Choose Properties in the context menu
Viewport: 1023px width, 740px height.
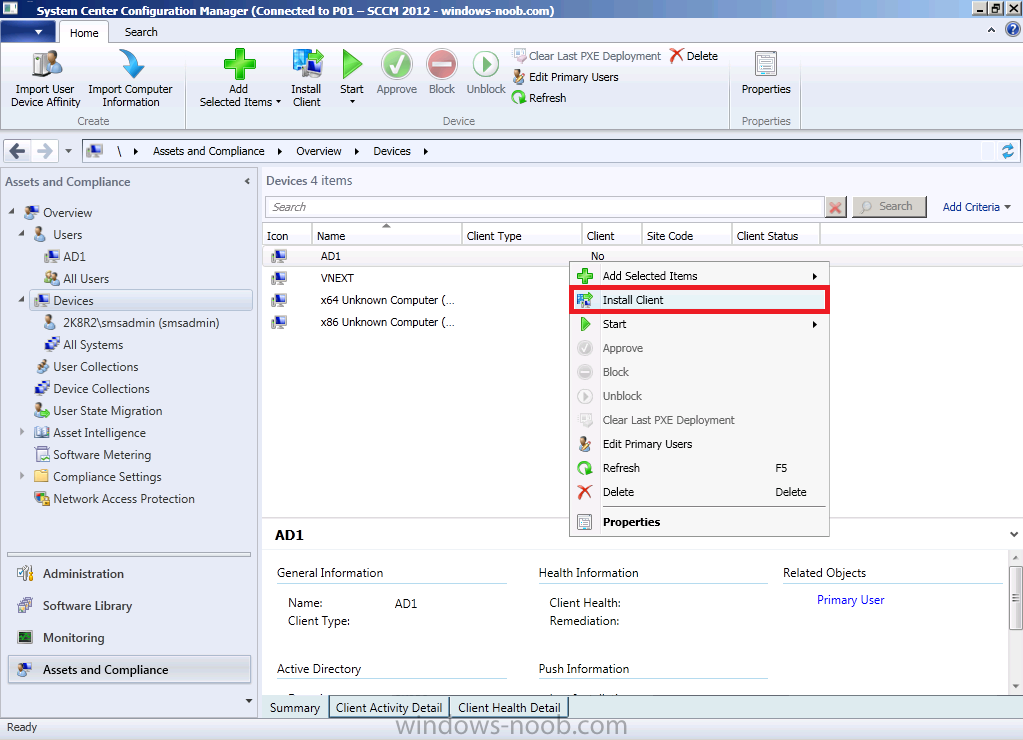[699, 522]
